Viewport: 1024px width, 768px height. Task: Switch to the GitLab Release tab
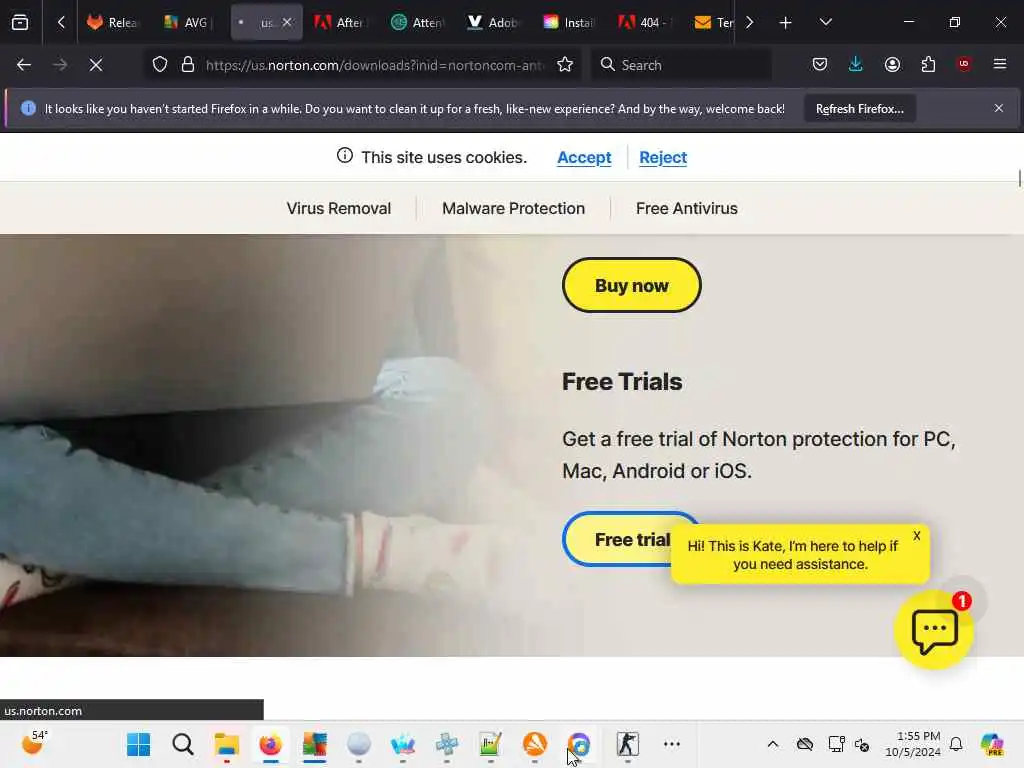pos(114,23)
